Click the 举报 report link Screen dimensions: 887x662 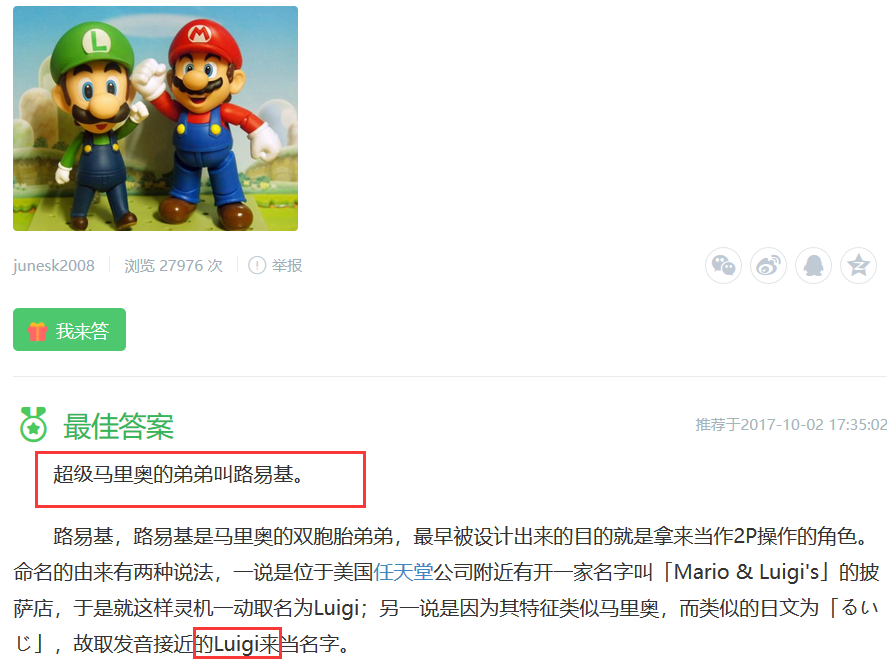[287, 265]
